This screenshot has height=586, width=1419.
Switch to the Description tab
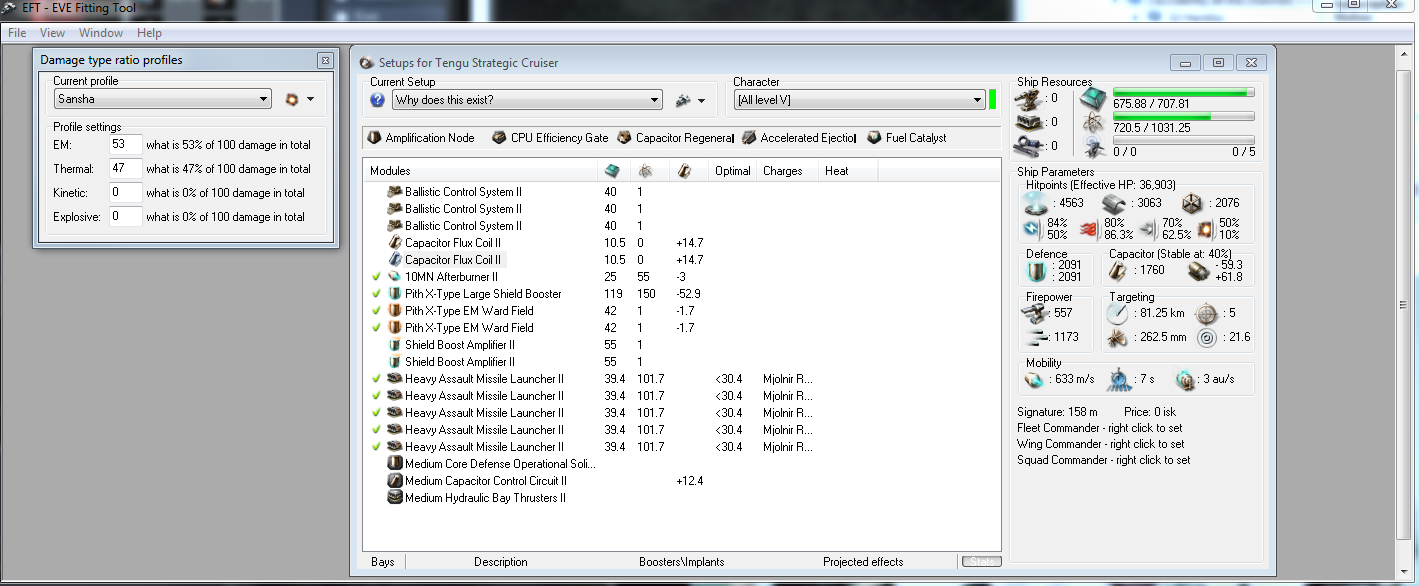[501, 562]
